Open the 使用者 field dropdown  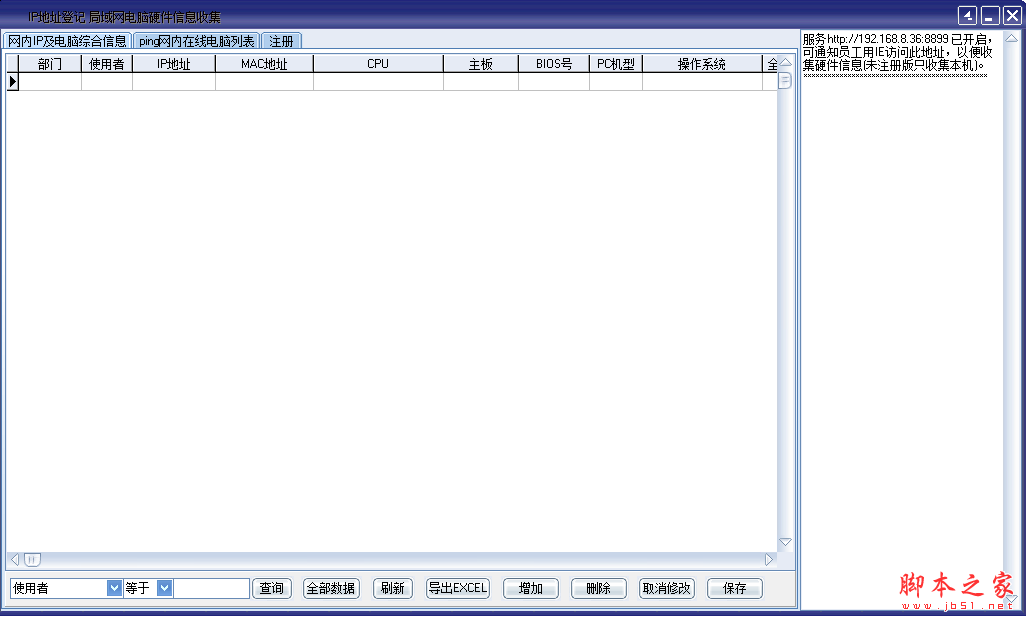113,588
